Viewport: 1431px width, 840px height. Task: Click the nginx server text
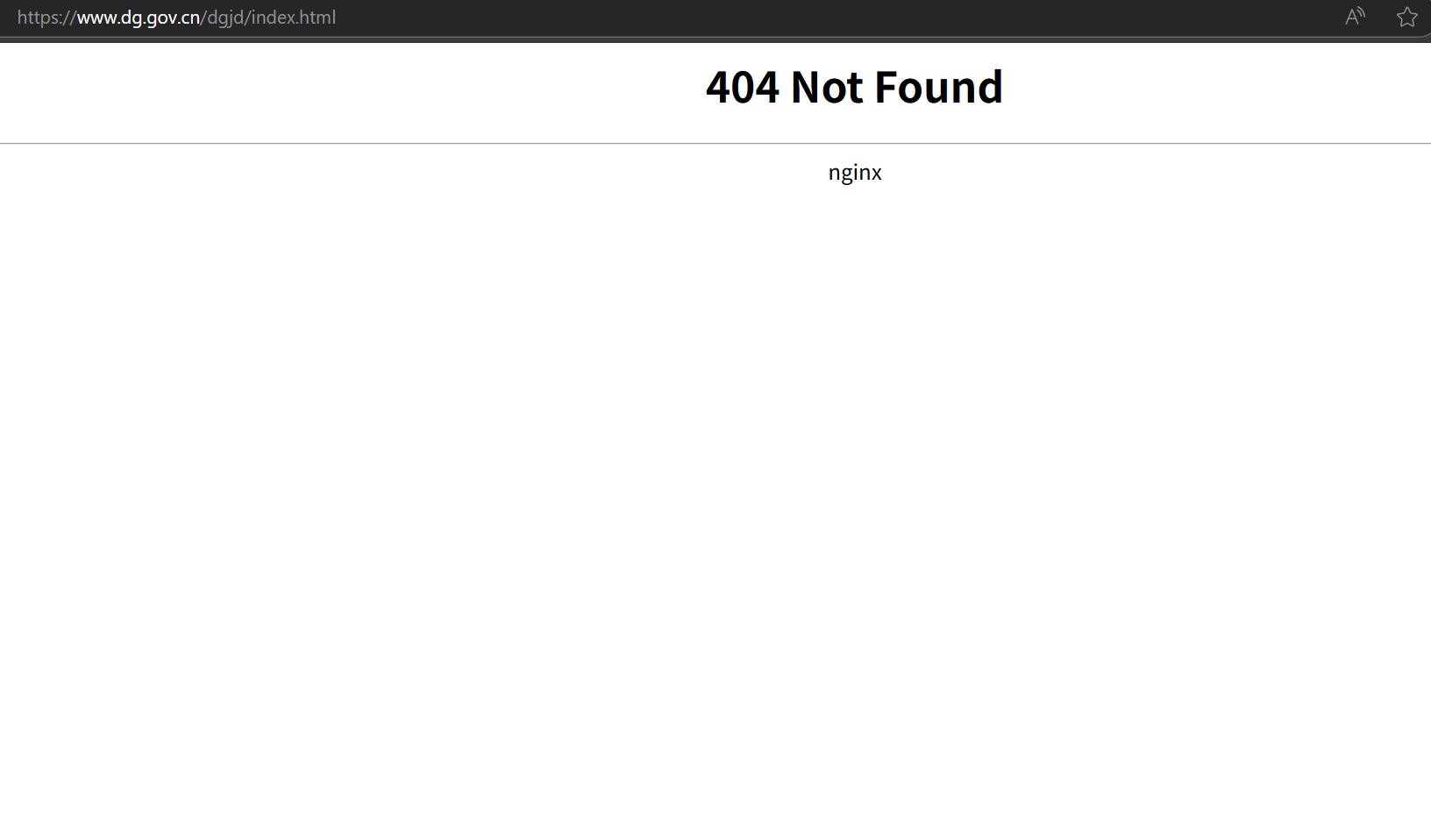pos(855,172)
